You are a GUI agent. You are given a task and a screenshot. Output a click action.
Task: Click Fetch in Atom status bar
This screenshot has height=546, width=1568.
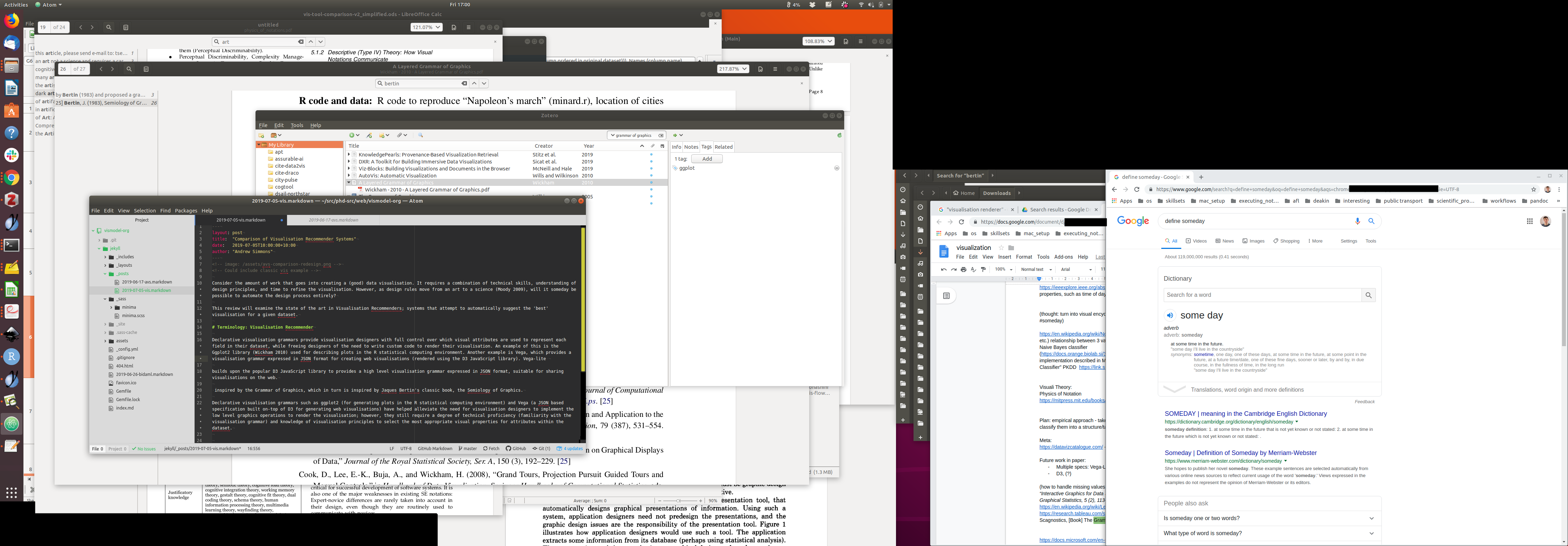(491, 449)
